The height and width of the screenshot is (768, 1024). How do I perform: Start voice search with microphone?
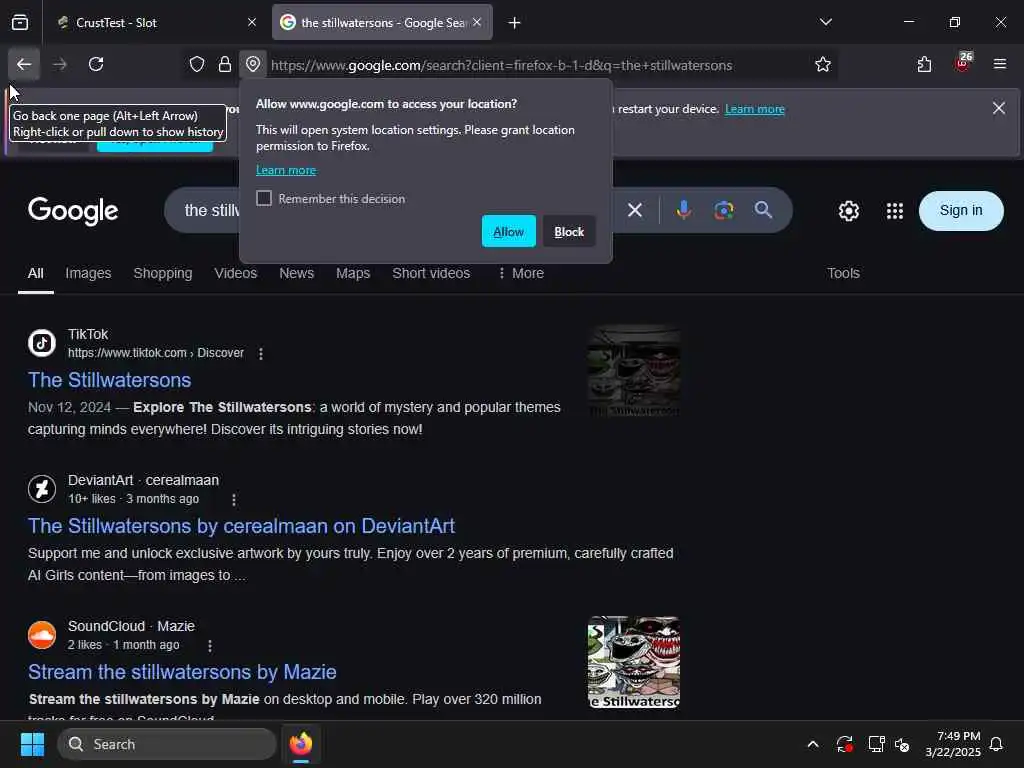click(684, 210)
